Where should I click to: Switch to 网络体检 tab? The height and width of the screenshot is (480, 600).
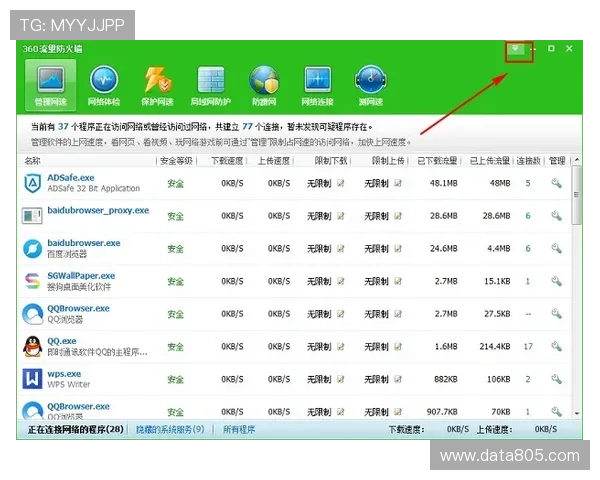pyautogui.click(x=104, y=85)
